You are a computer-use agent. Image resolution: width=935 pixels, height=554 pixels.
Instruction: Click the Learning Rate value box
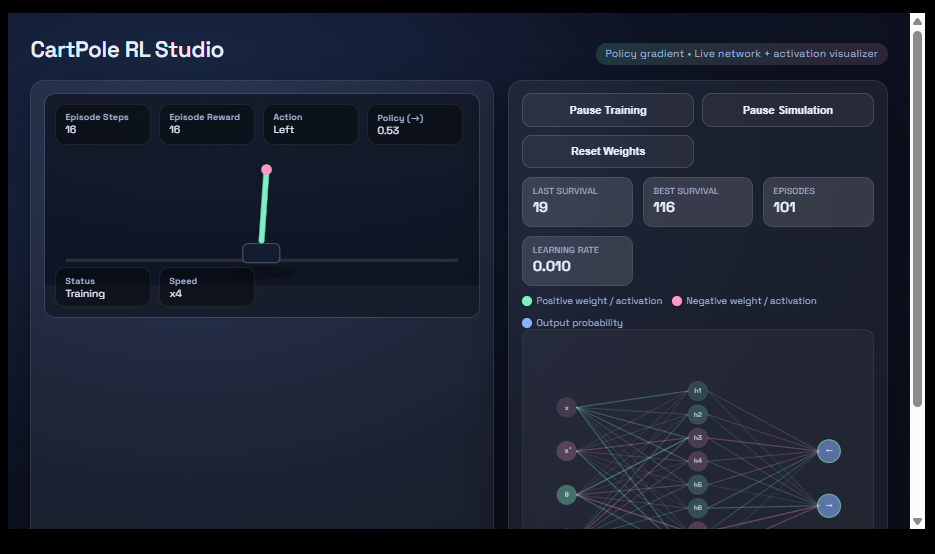[x=577, y=261]
